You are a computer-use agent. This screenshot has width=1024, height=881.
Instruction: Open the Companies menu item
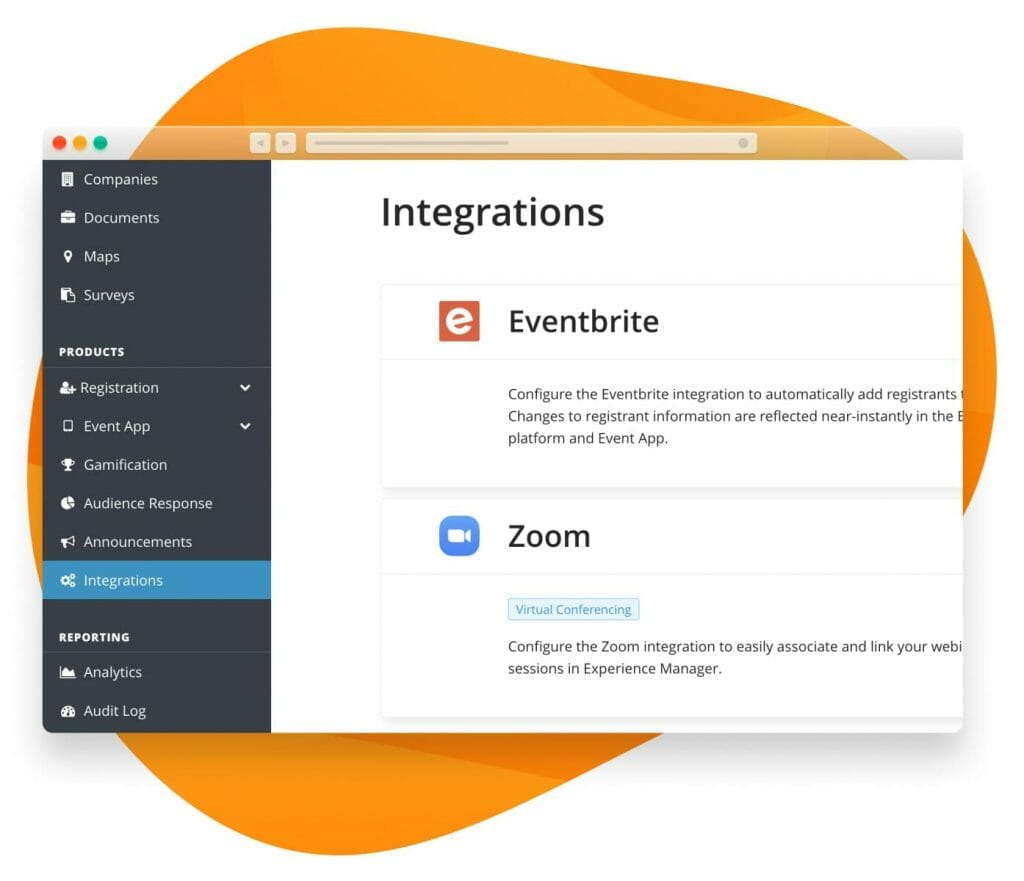click(157, 179)
